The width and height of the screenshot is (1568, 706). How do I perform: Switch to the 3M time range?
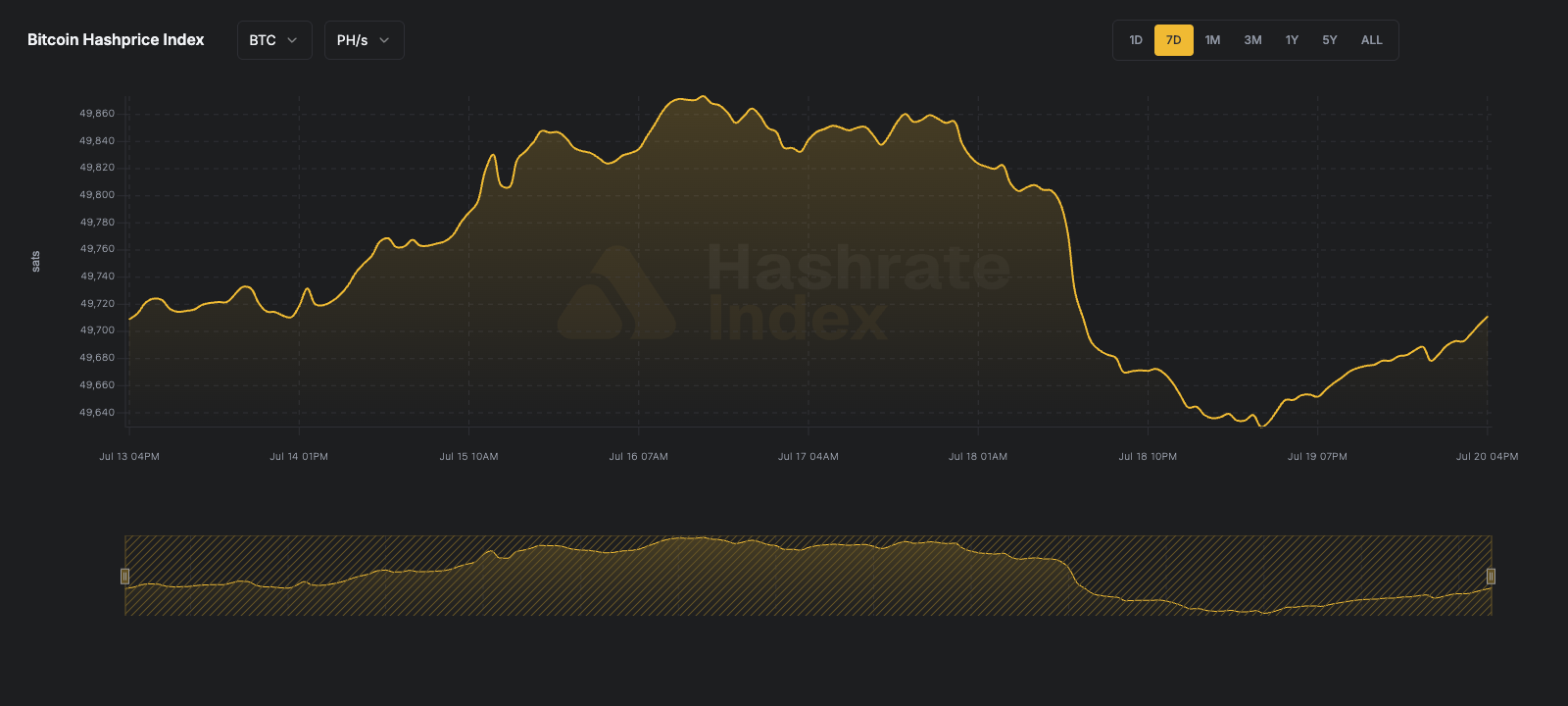[1252, 40]
